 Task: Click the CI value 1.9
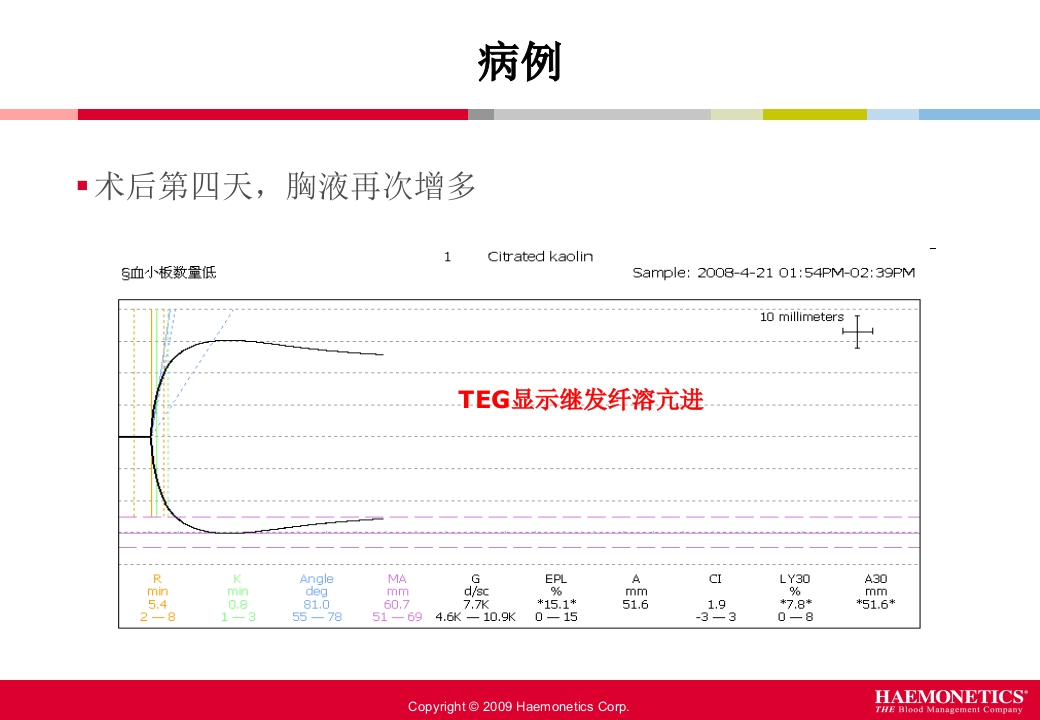coord(716,604)
